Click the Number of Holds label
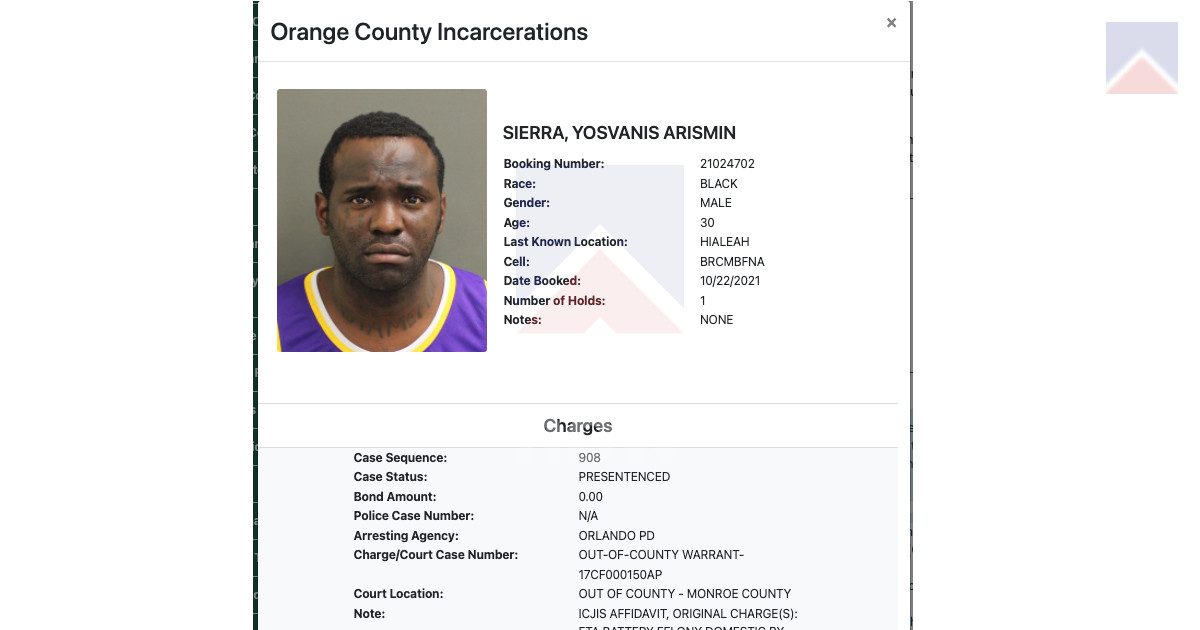Viewport: 1200px width, 630px height. (x=554, y=301)
